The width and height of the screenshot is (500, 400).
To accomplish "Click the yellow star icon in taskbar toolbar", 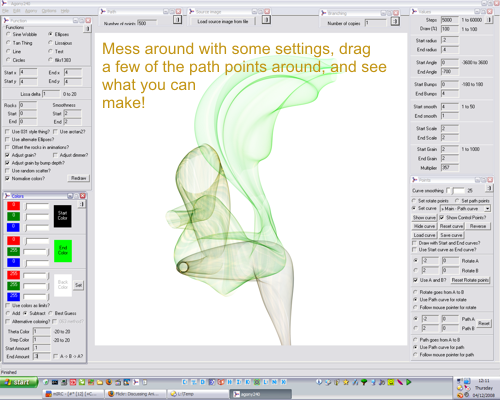I will 346,382.
